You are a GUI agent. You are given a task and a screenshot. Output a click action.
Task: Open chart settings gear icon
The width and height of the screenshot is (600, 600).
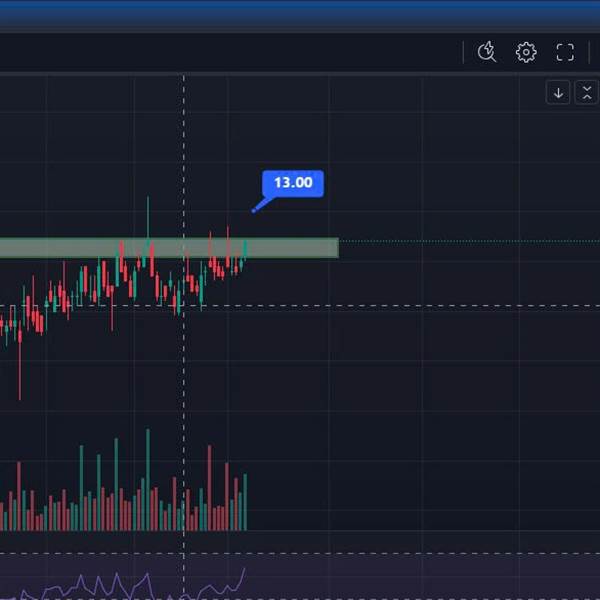(x=526, y=52)
